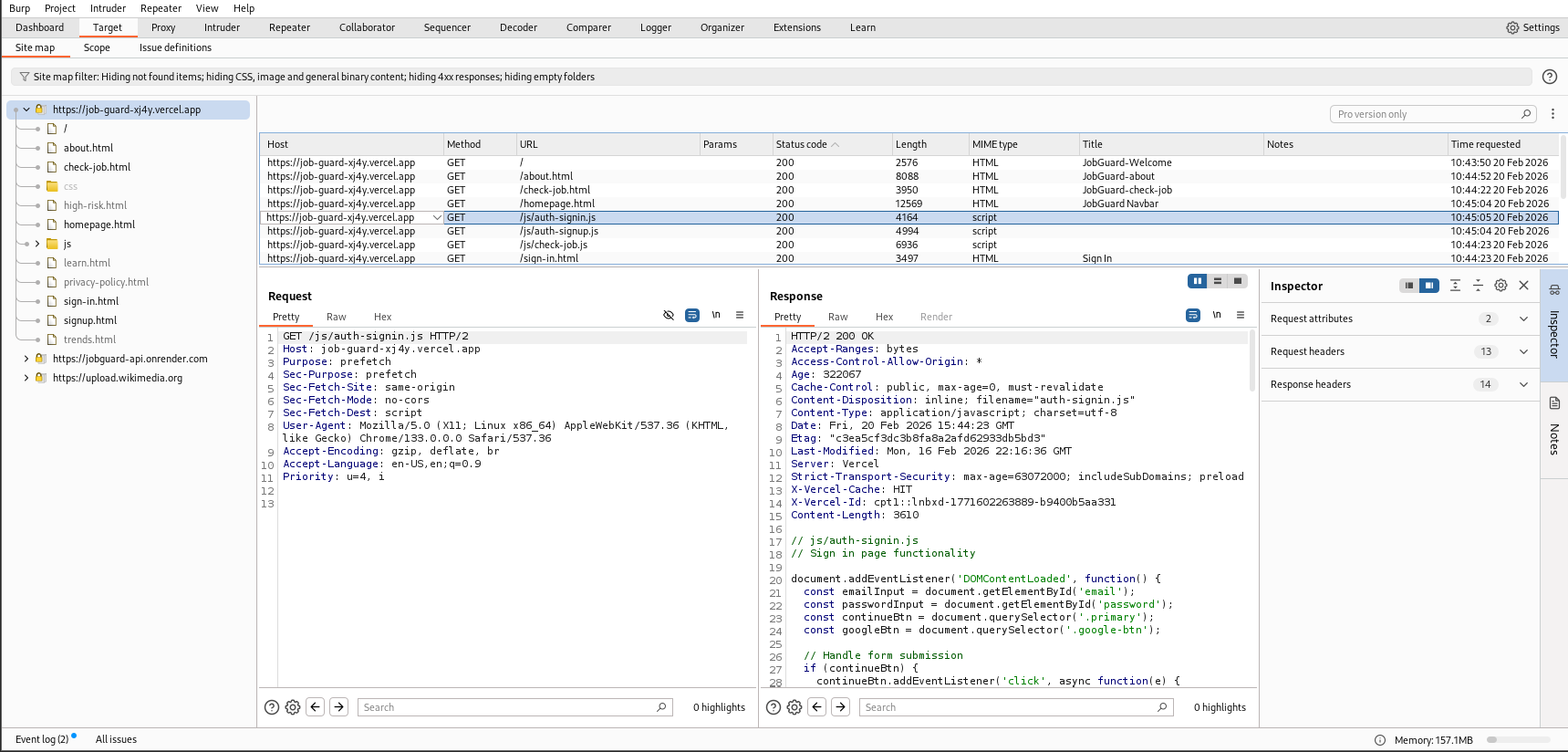This screenshot has height=752, width=1568.
Task: Open the Response panel search settings gear
Action: tap(794, 707)
